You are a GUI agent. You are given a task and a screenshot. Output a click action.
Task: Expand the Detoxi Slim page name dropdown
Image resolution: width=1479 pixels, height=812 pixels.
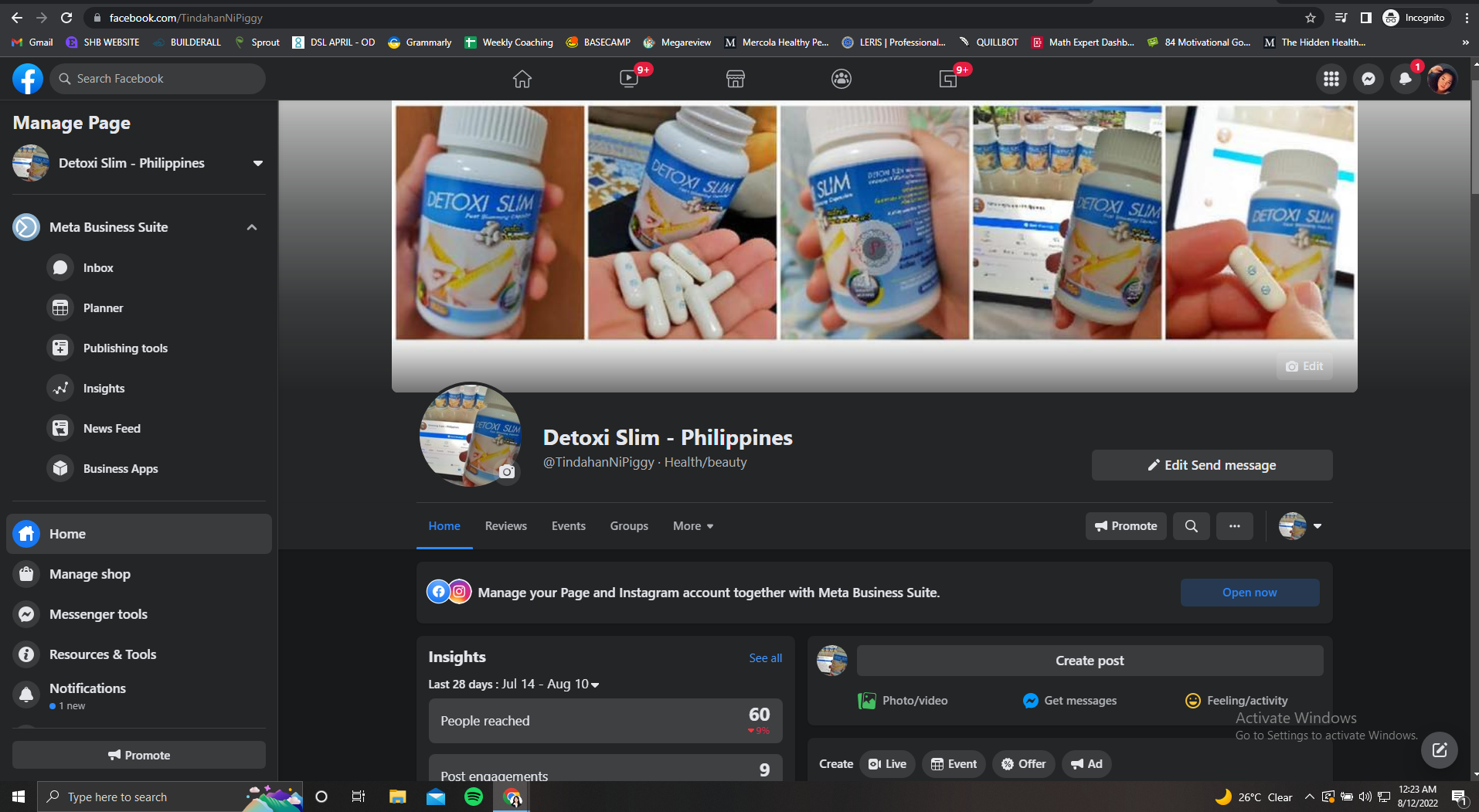tap(257, 163)
